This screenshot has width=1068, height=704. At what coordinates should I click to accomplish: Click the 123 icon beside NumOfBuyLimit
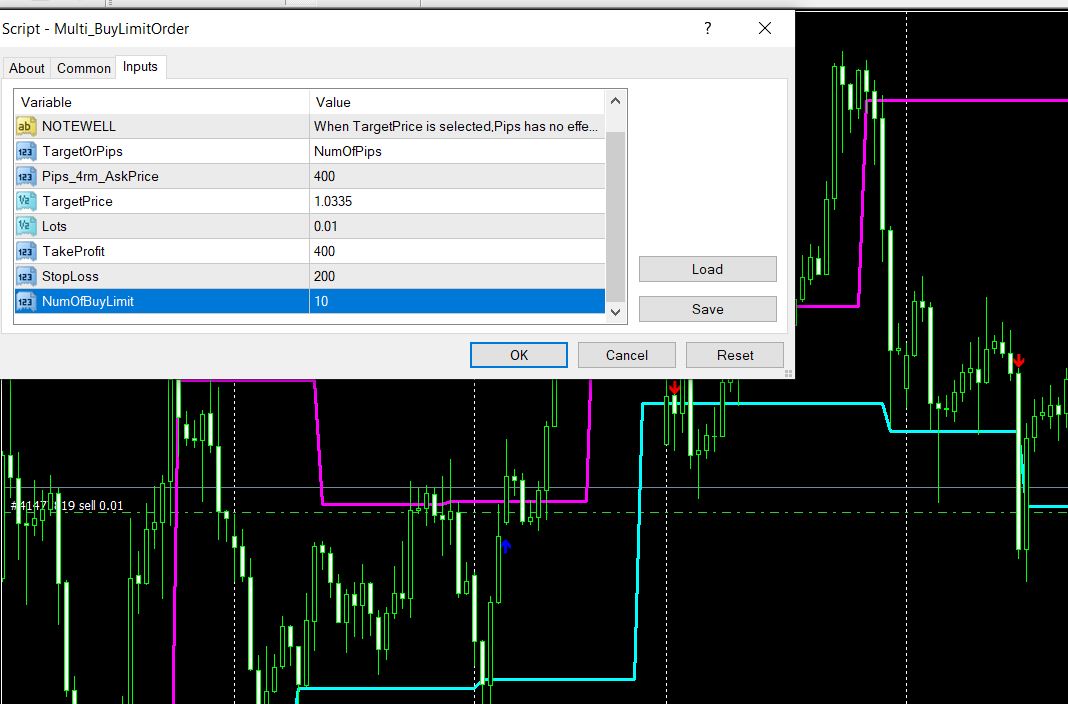click(25, 301)
